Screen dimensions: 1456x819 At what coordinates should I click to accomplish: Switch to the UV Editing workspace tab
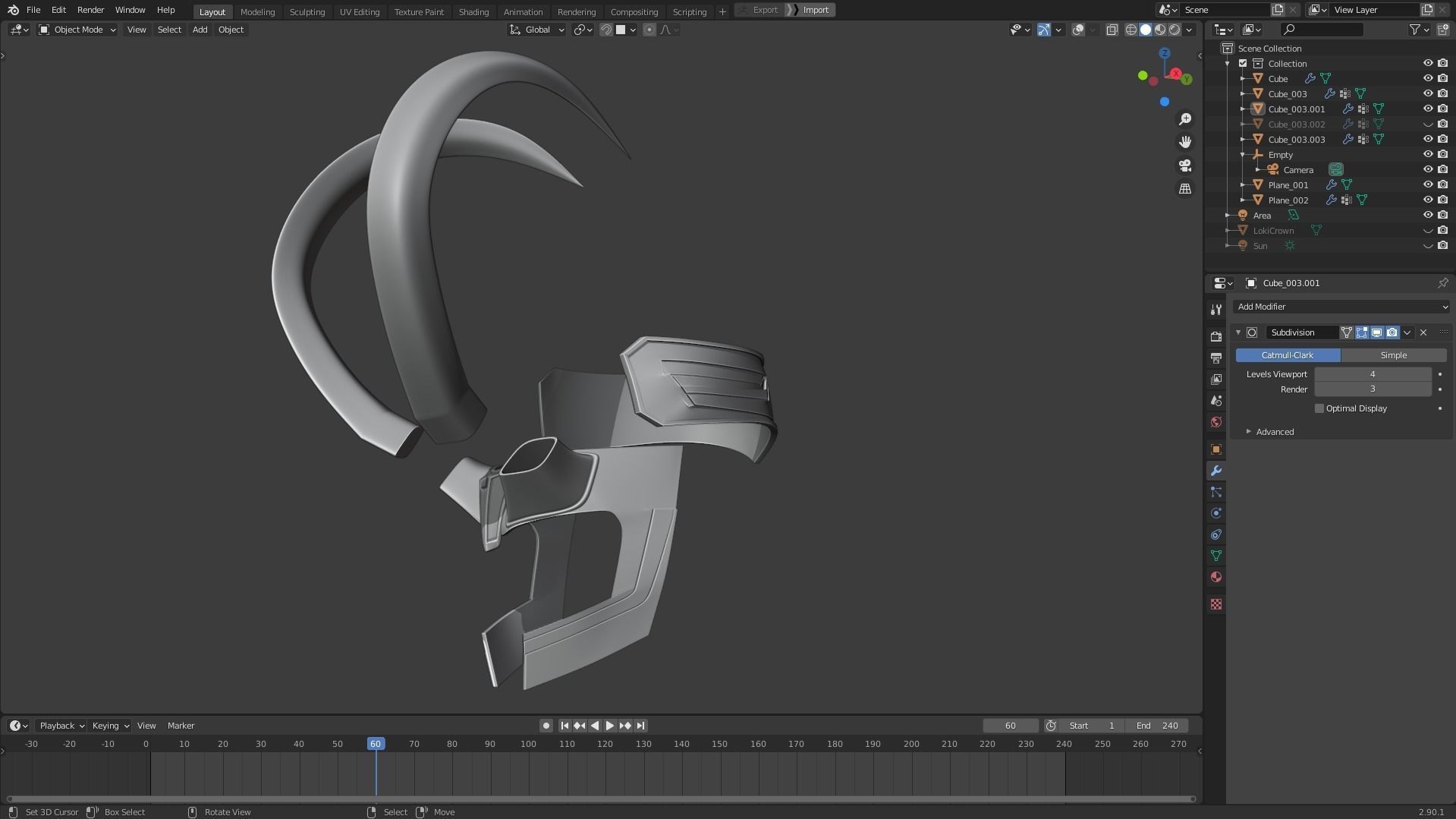(x=360, y=11)
